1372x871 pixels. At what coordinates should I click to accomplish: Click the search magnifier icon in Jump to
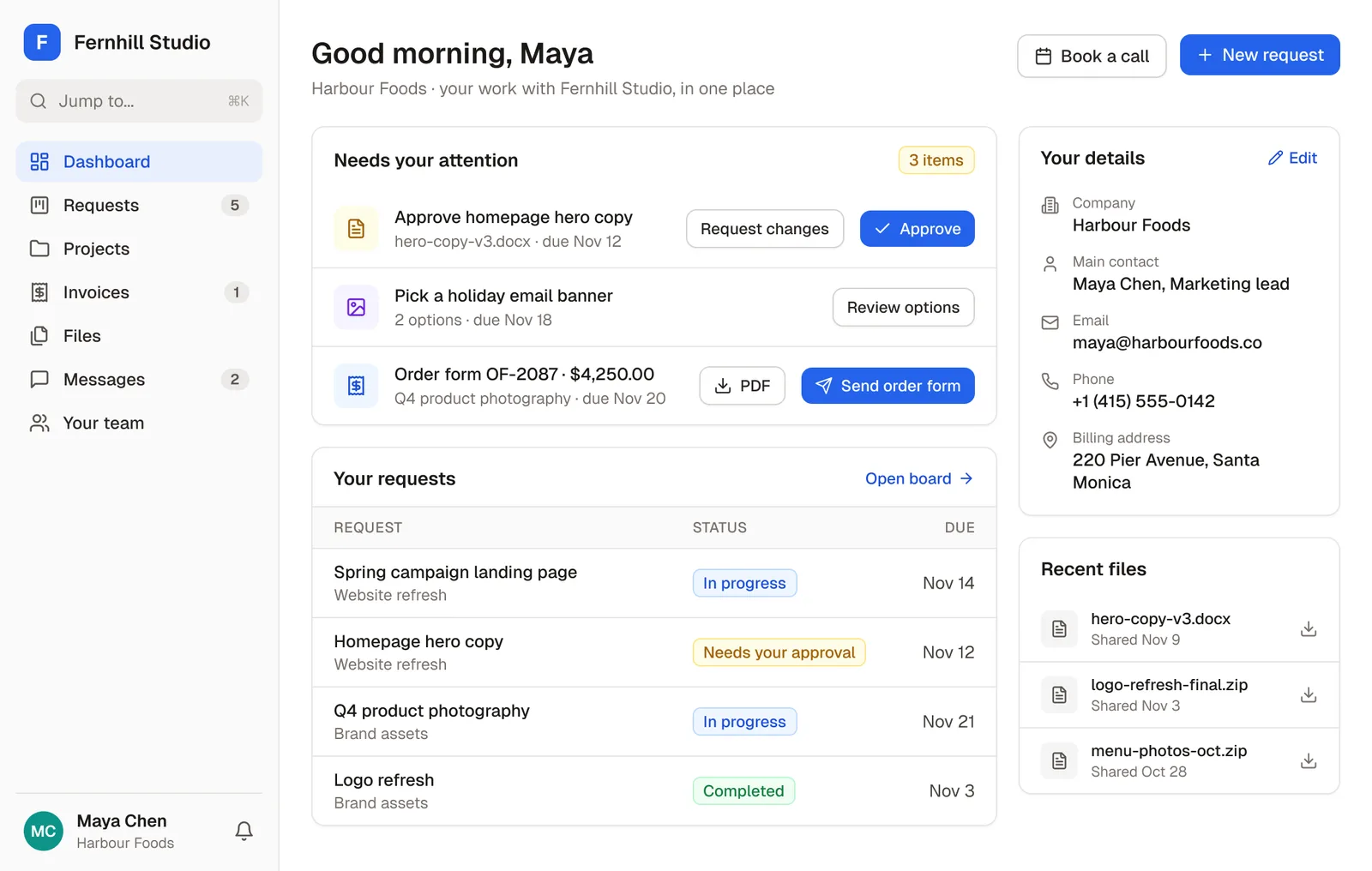(38, 101)
